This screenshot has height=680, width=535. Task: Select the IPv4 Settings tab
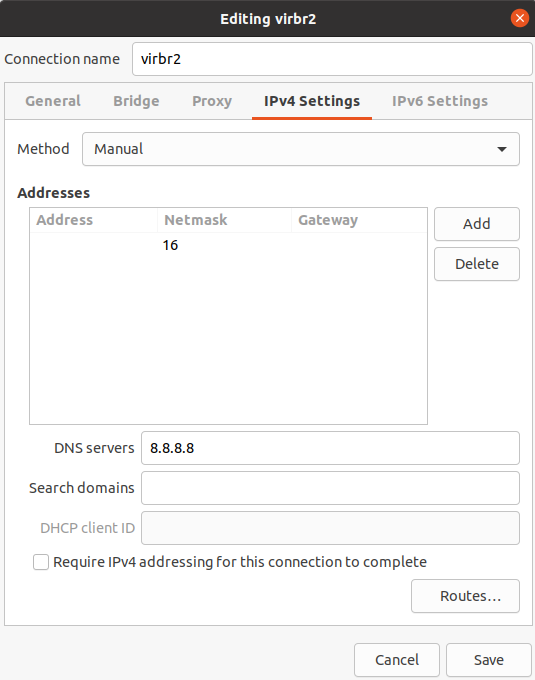tap(312, 101)
